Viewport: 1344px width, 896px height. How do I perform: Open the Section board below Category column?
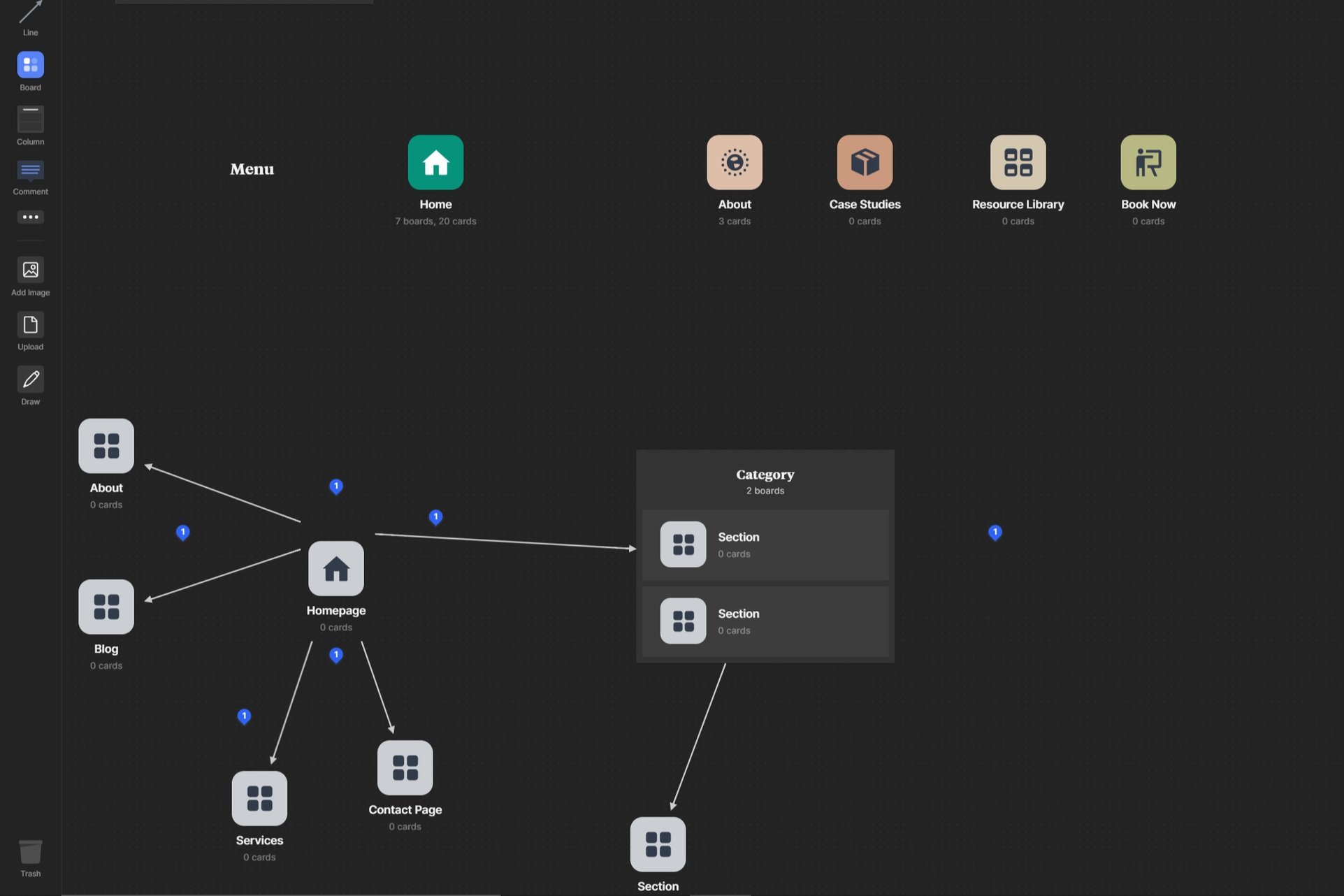click(658, 844)
